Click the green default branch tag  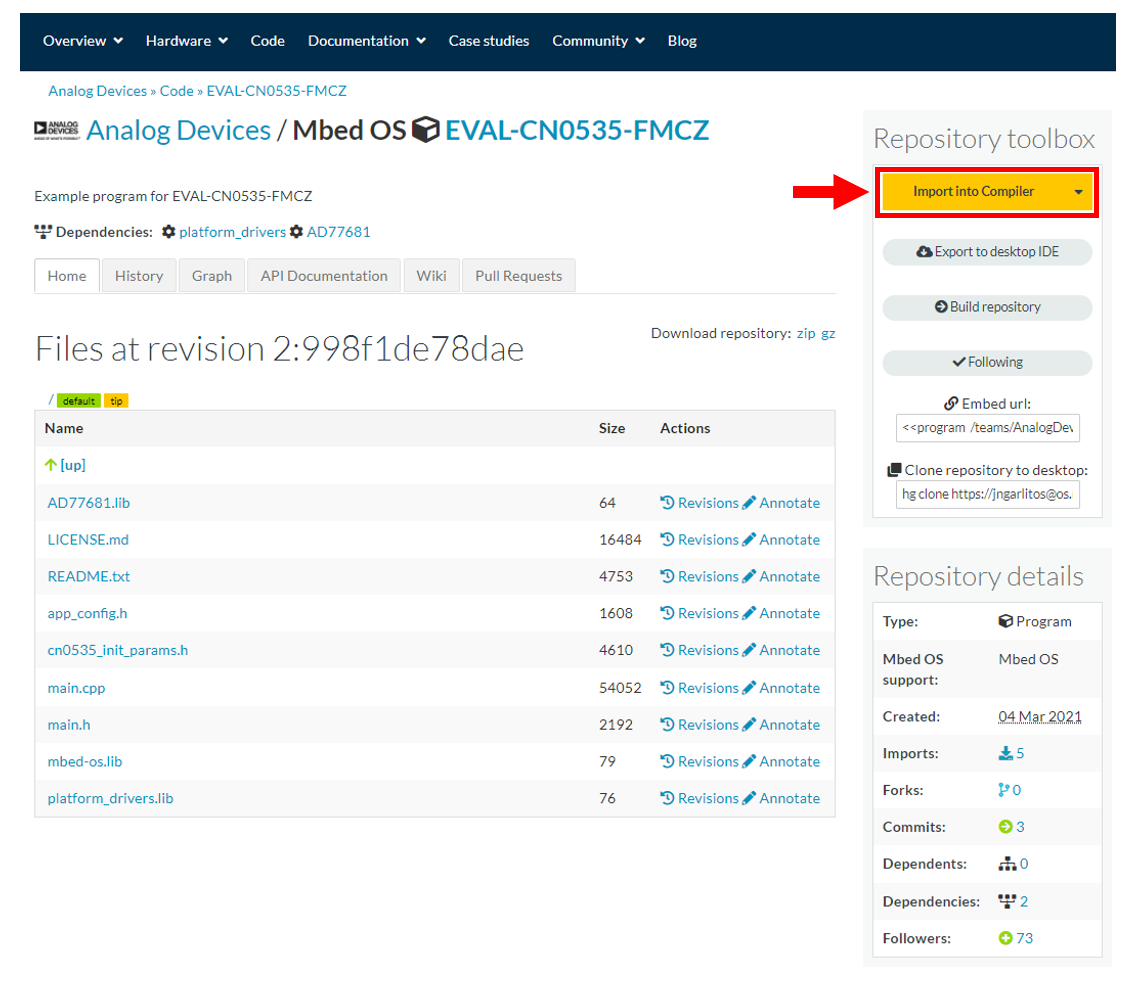click(x=78, y=401)
